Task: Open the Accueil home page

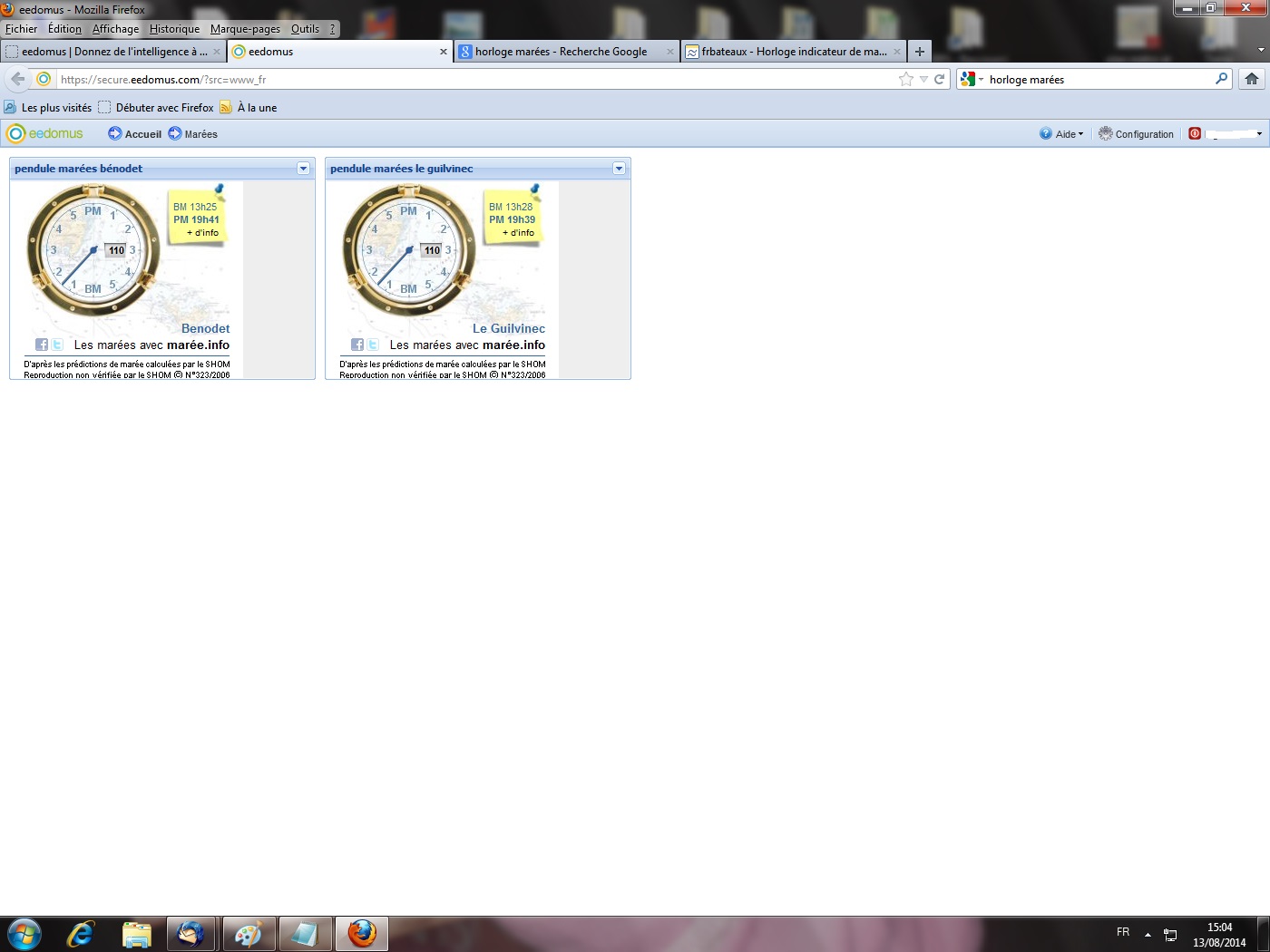Action: 135,134
